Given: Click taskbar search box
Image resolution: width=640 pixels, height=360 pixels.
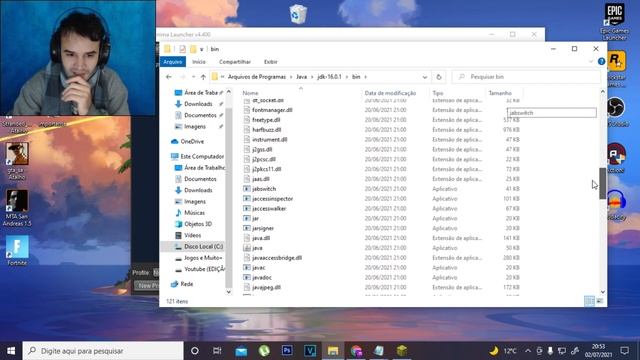Looking at the screenshot, I should 103,351.
